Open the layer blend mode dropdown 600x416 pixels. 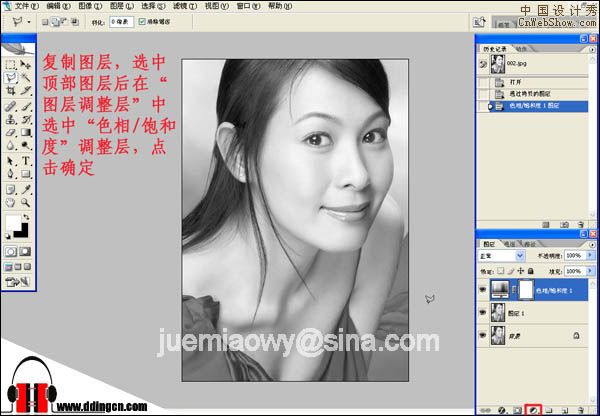coord(502,255)
